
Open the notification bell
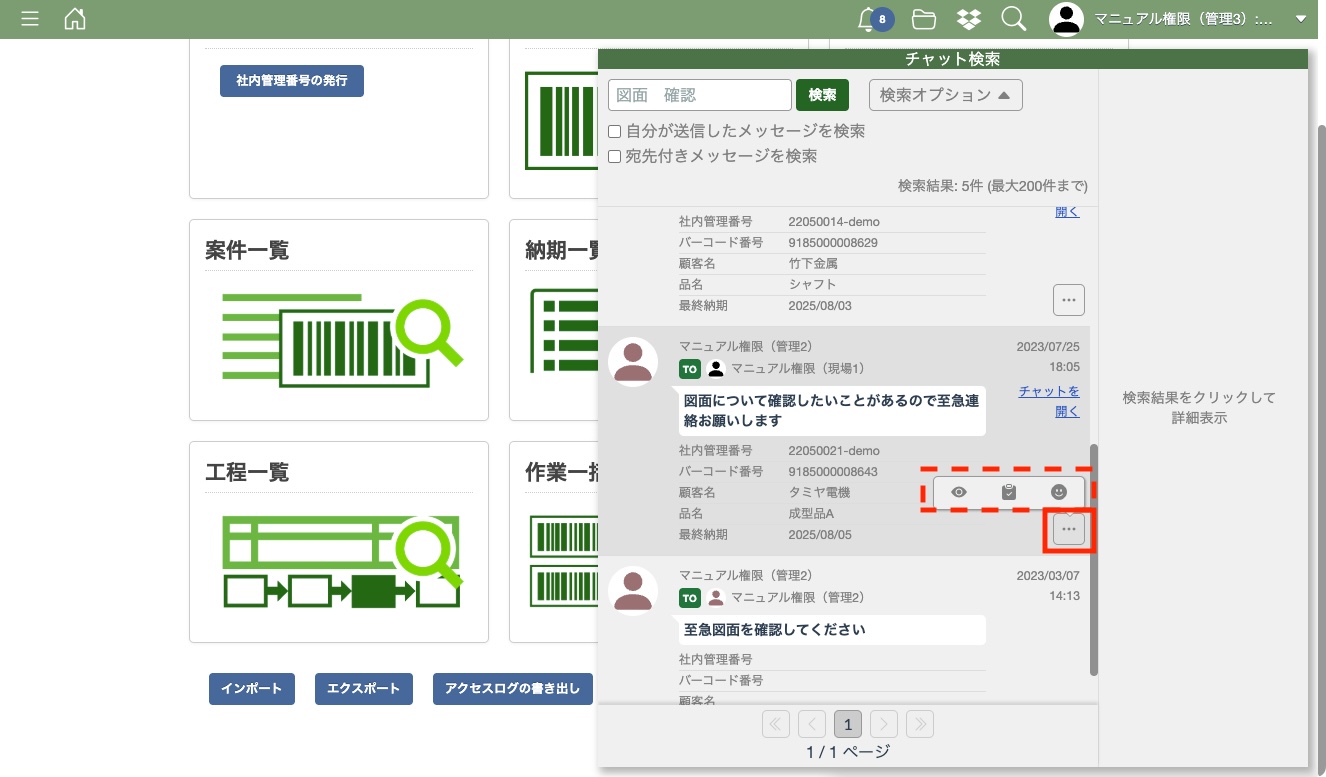[868, 19]
